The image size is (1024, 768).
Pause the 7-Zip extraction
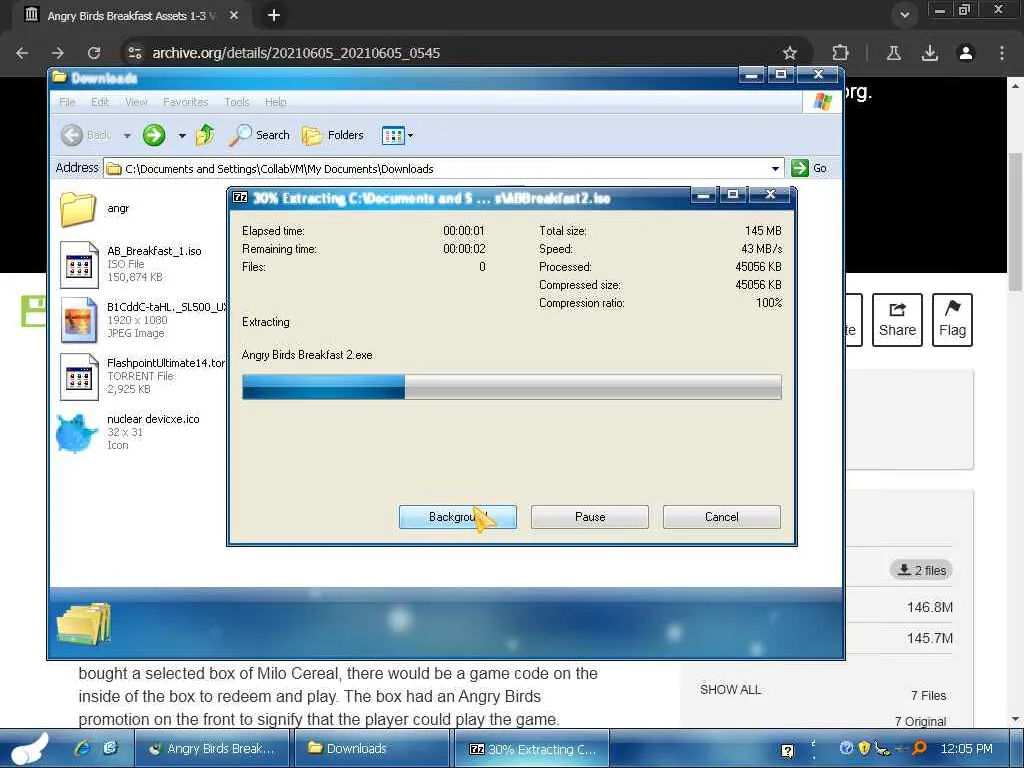[590, 517]
